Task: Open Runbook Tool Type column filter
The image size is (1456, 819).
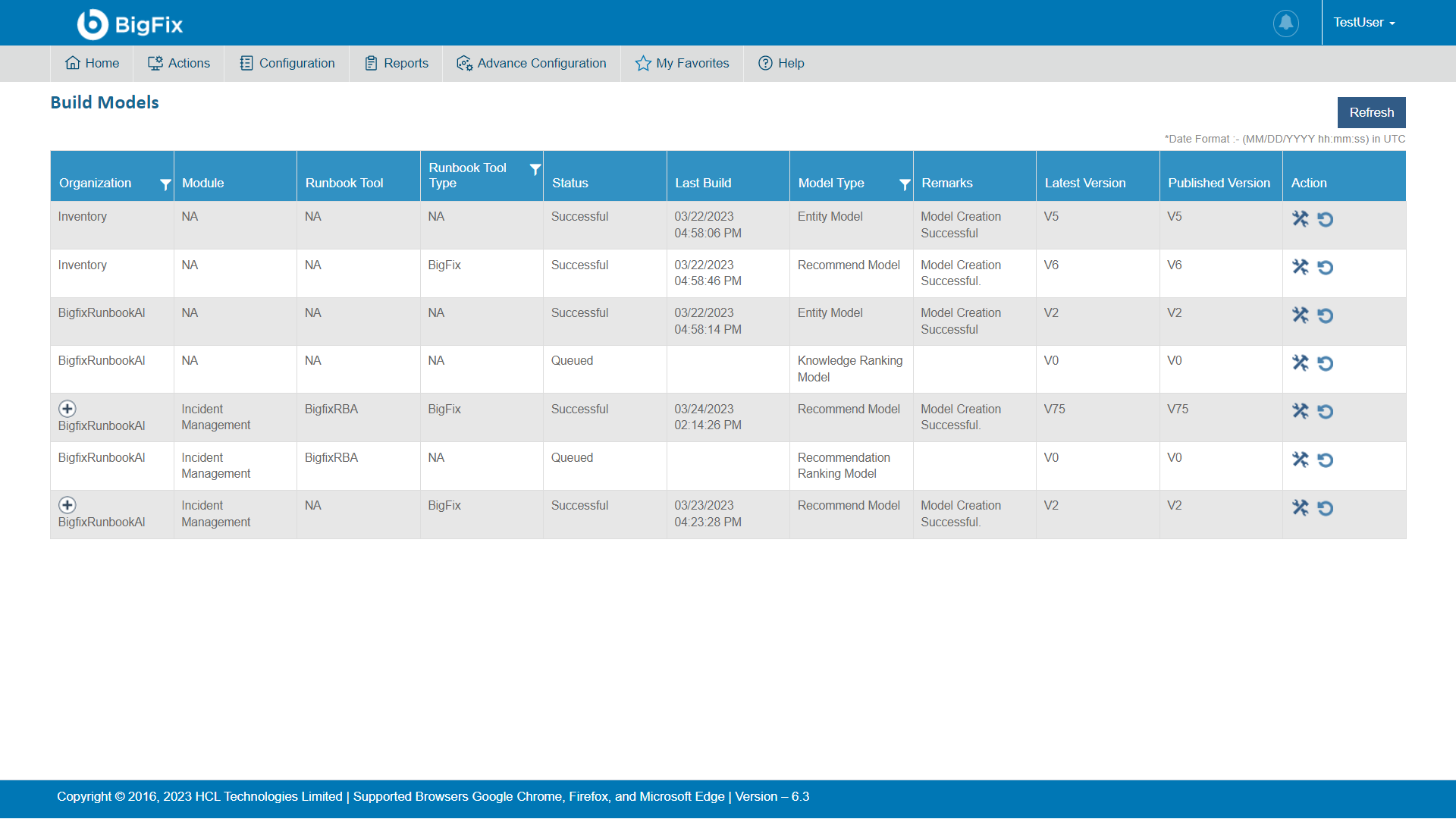Action: pos(535,169)
